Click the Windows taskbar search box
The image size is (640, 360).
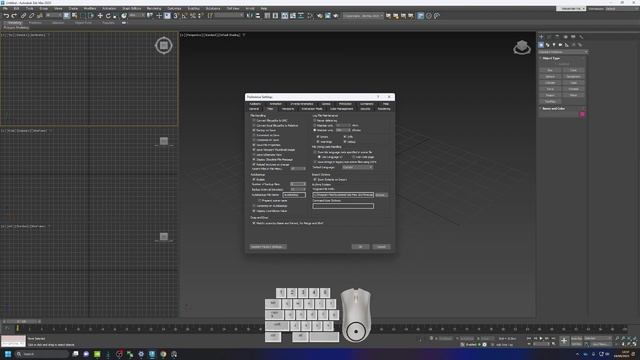(x=42, y=354)
